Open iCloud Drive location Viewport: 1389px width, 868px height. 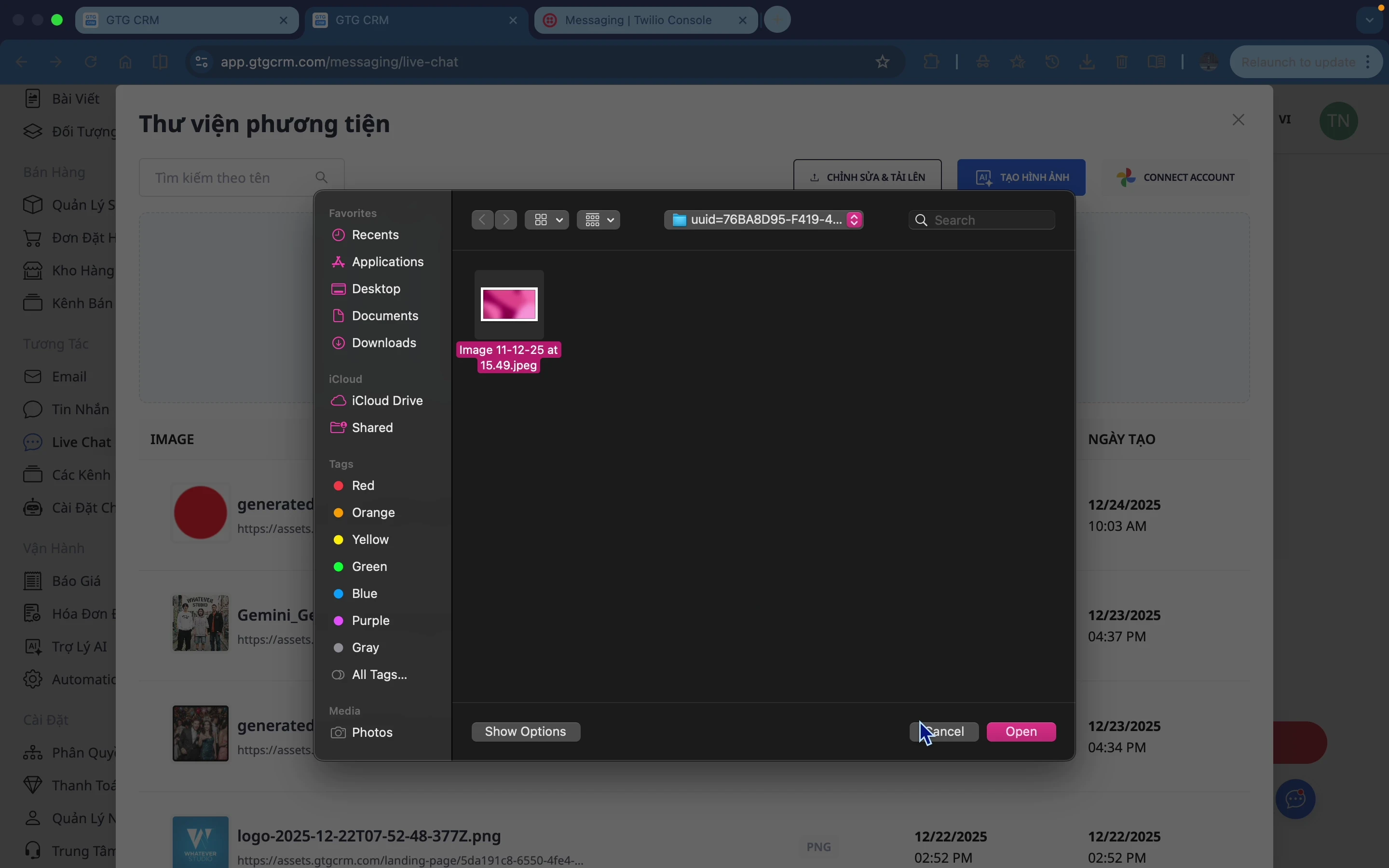[x=387, y=401]
